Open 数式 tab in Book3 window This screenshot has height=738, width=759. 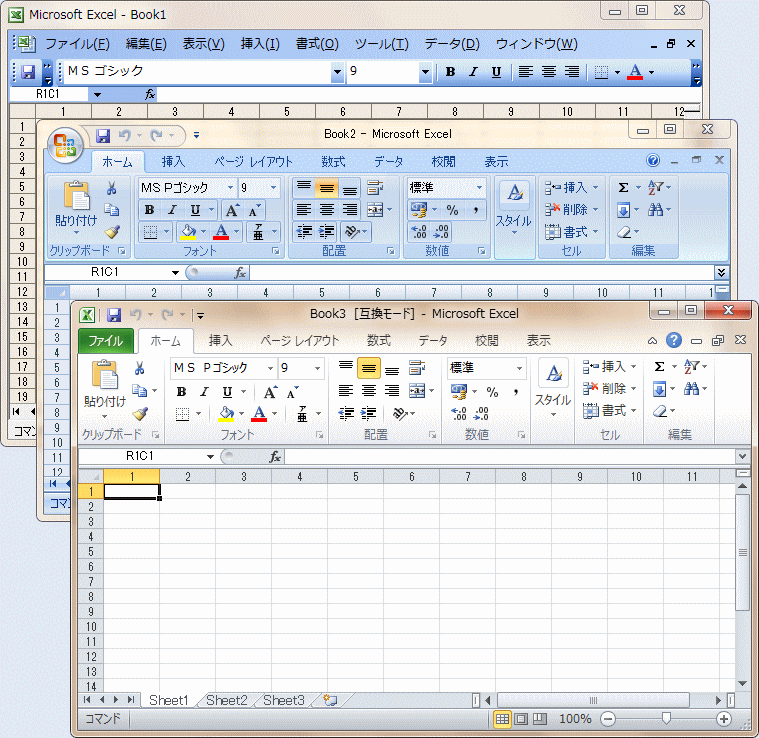379,341
